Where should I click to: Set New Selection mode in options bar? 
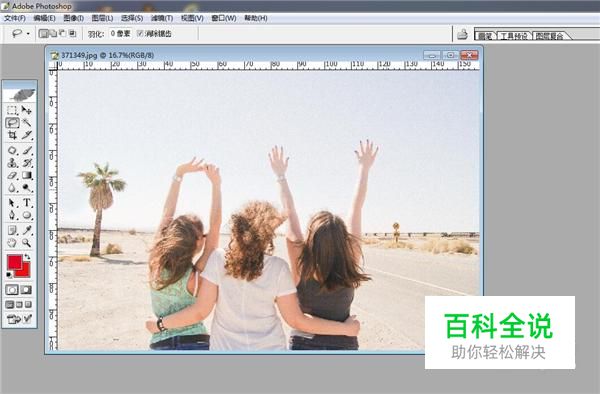pos(43,34)
